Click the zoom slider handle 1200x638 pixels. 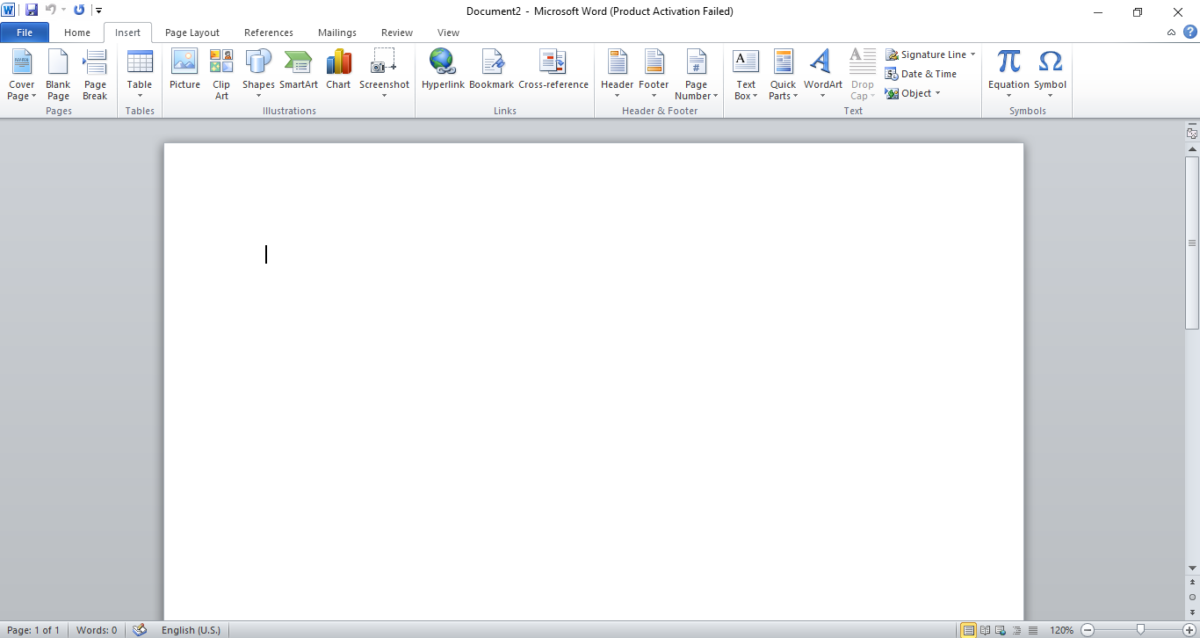pyautogui.click(x=1140, y=630)
